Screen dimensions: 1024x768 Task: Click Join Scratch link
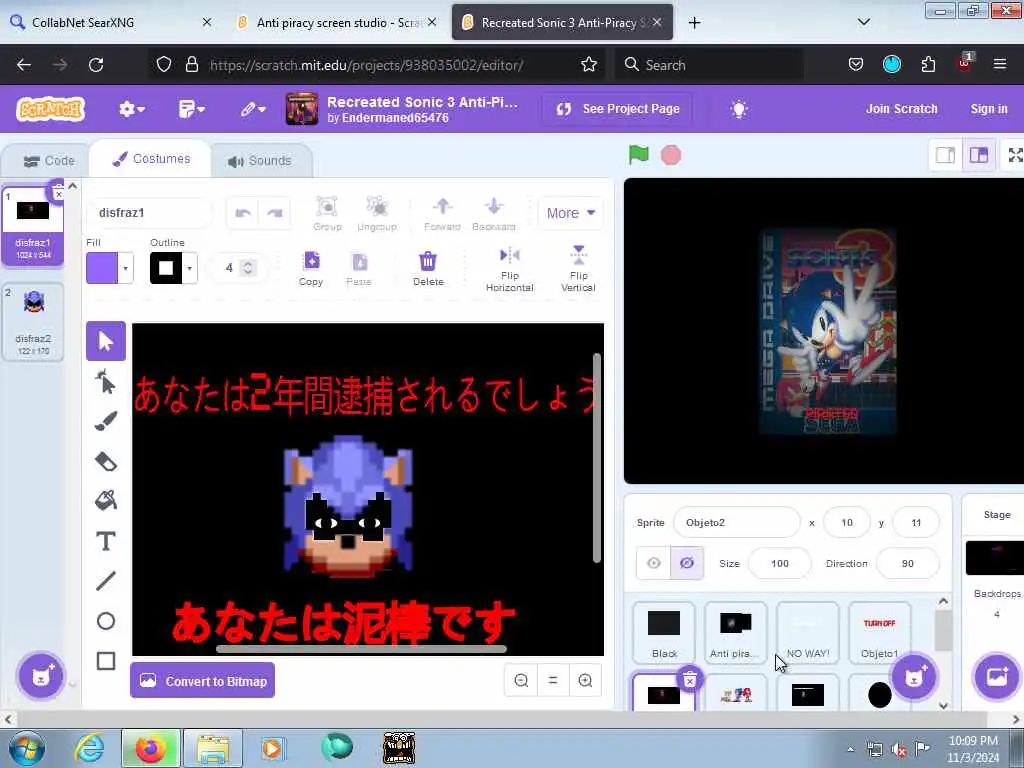[901, 109]
